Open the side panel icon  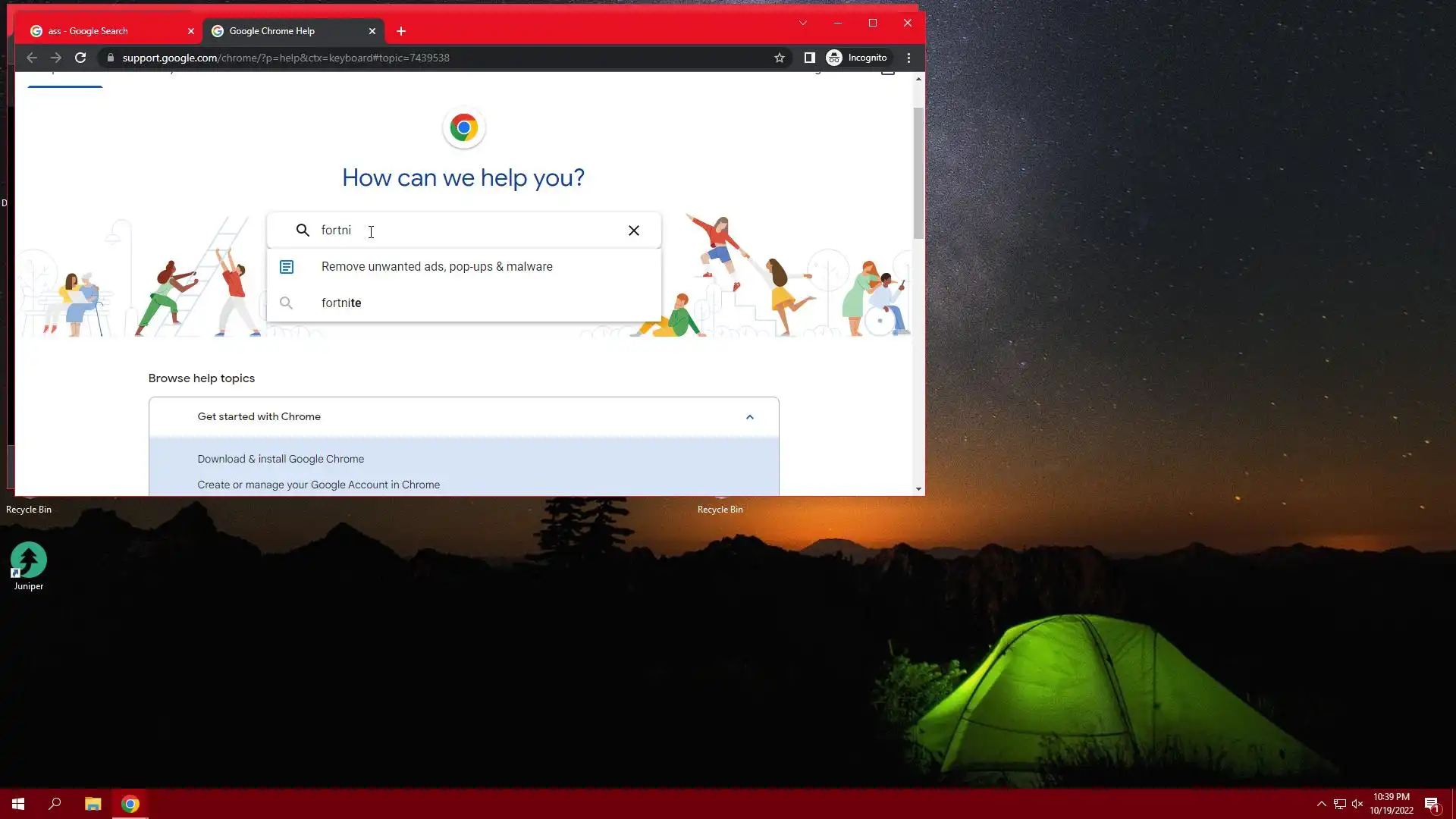[x=809, y=58]
